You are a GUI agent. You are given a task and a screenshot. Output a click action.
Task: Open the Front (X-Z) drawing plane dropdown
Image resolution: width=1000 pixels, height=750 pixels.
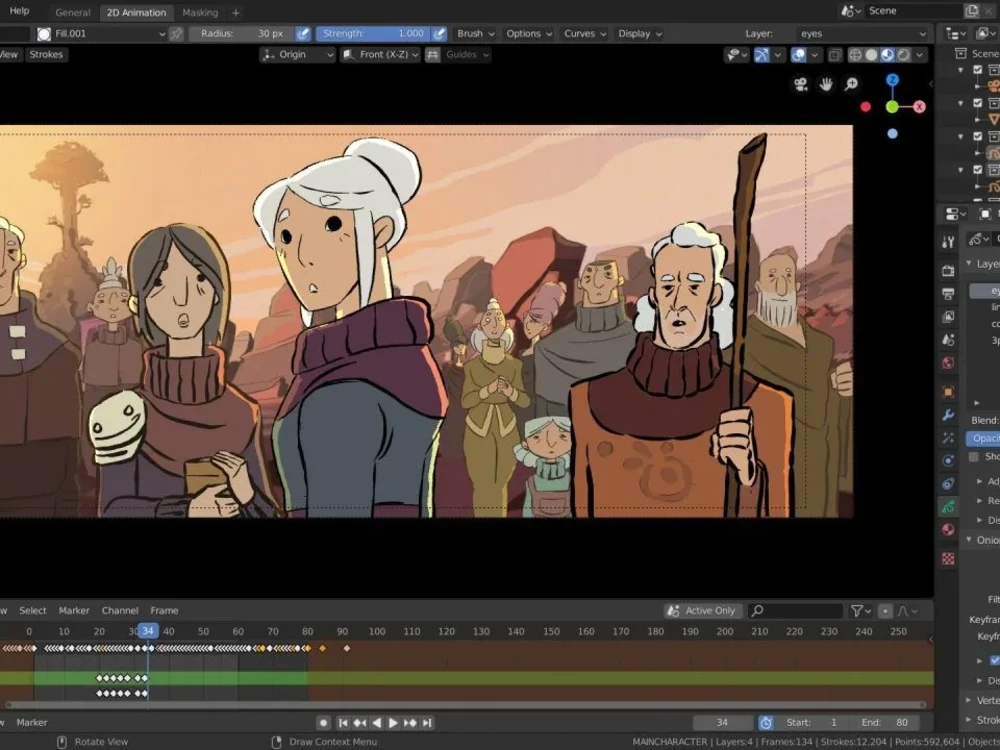[x=380, y=55]
